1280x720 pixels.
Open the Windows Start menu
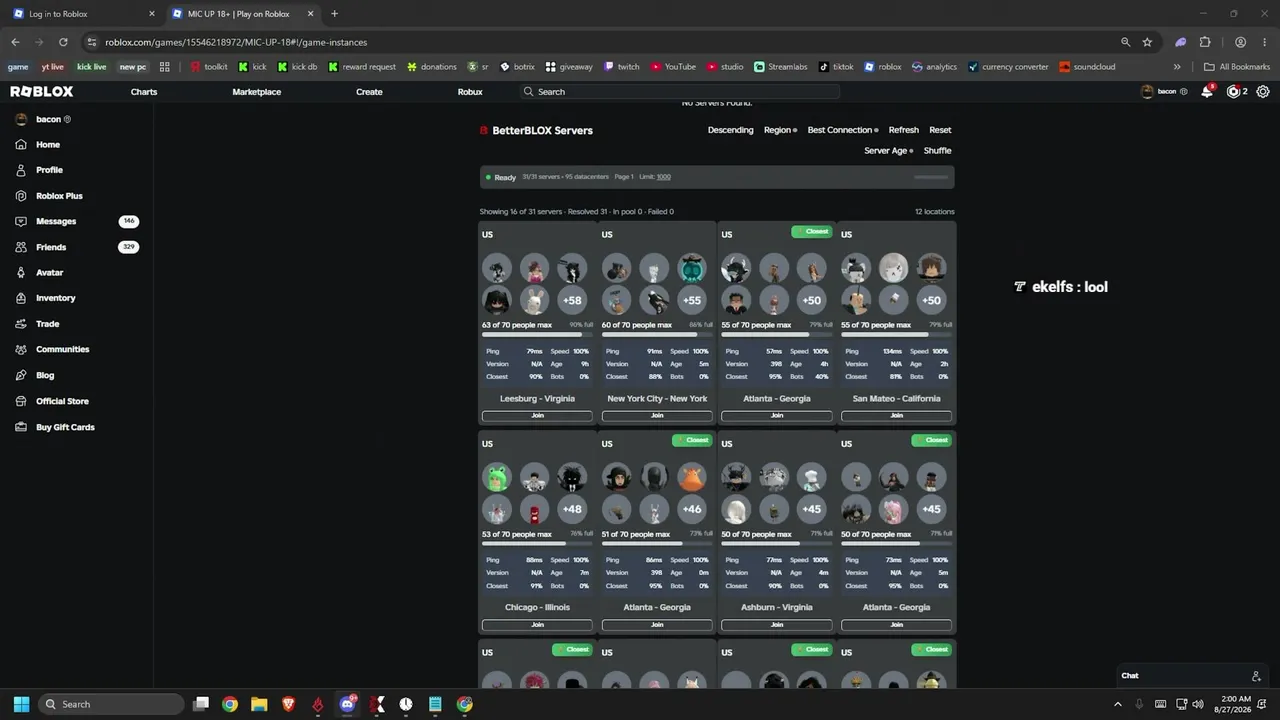21,704
